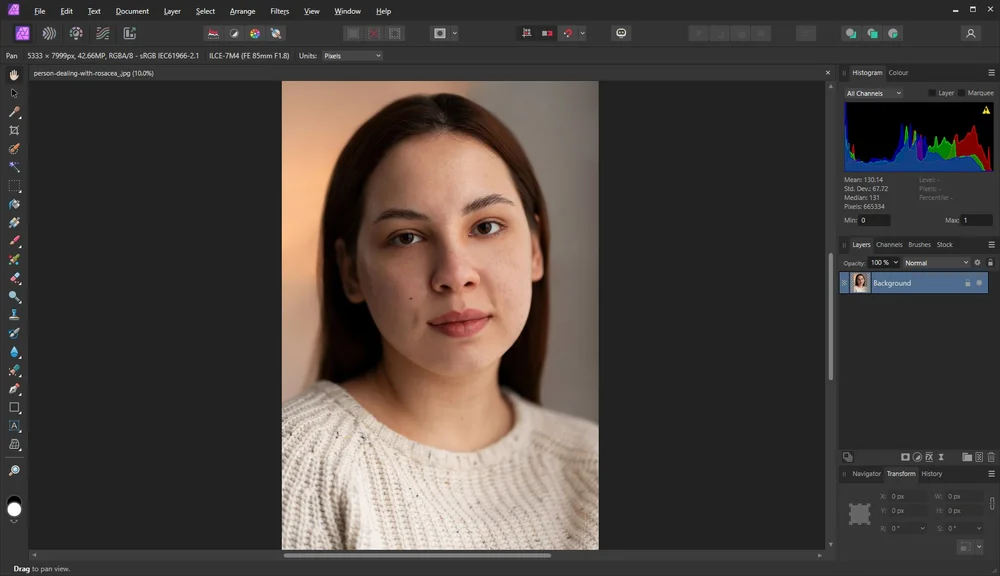Delete layer with trash icon
1000x576 pixels.
pos(991,457)
